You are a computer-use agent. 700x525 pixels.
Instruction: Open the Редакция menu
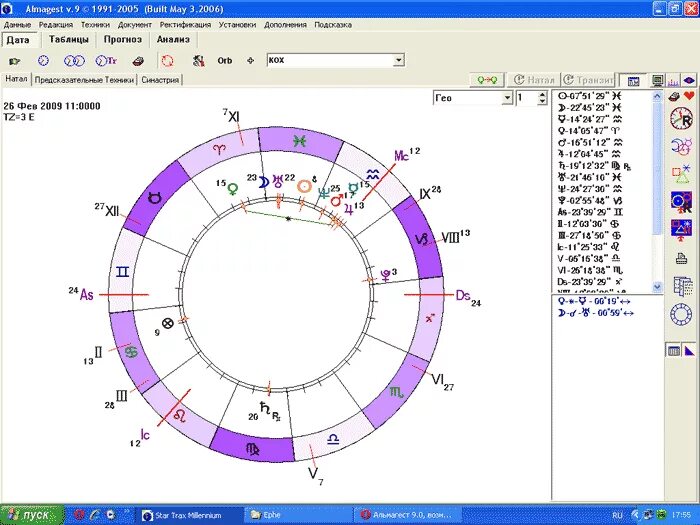tap(56, 25)
